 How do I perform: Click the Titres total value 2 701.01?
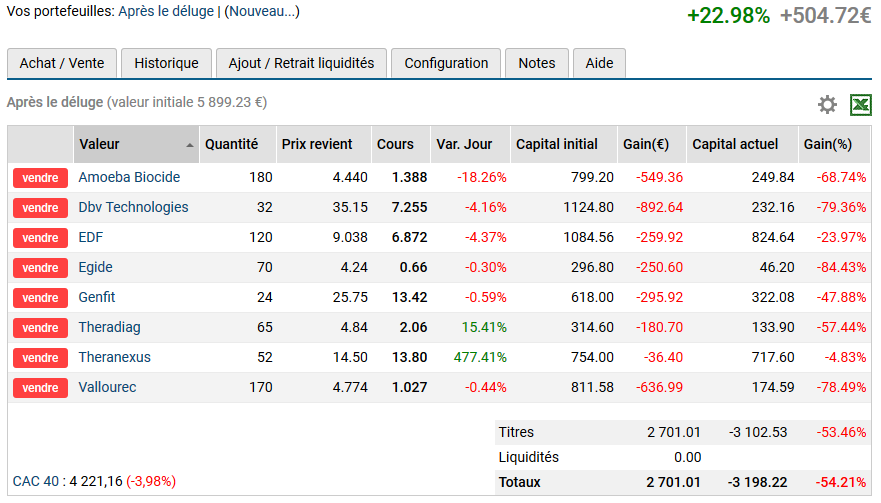674,432
